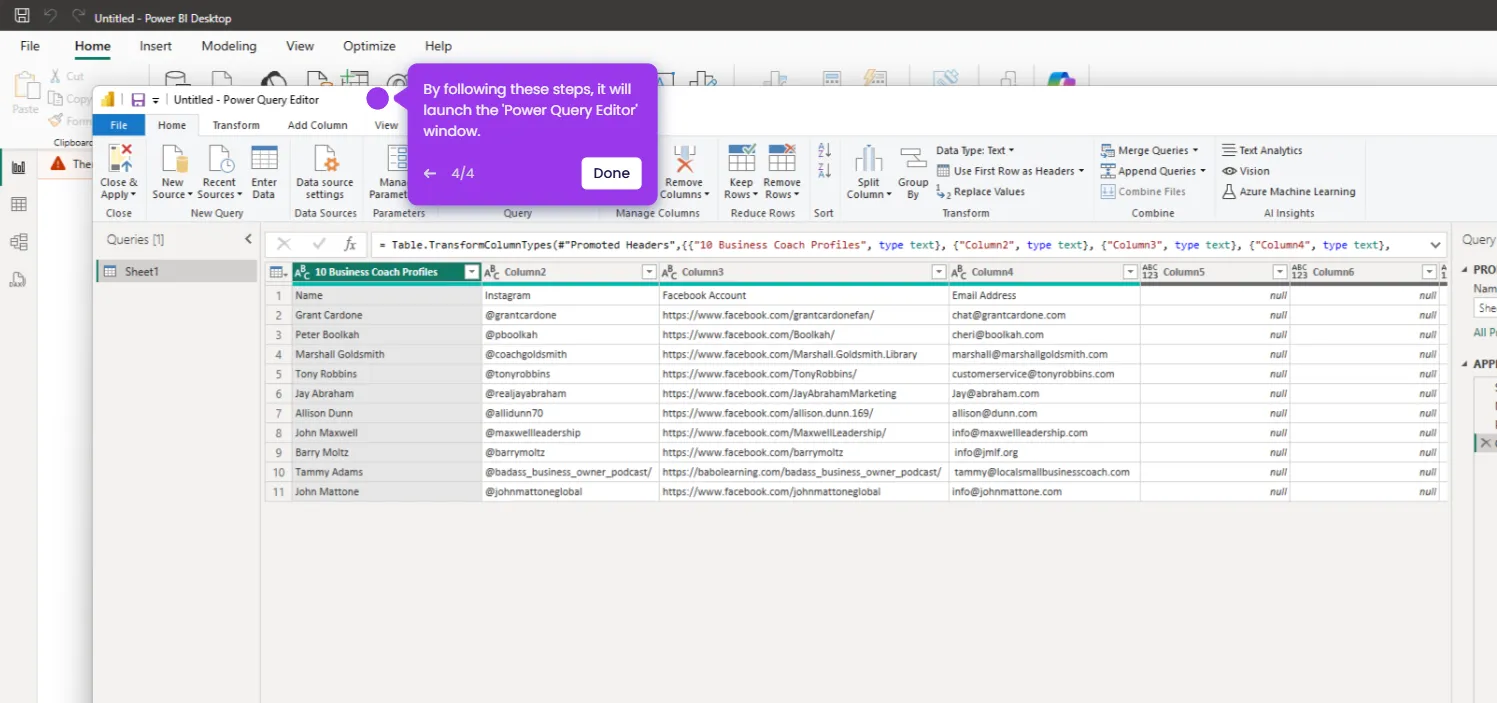Open the Column4 filter dropdown
Screen dimensions: 1497x703
[x=1130, y=272]
